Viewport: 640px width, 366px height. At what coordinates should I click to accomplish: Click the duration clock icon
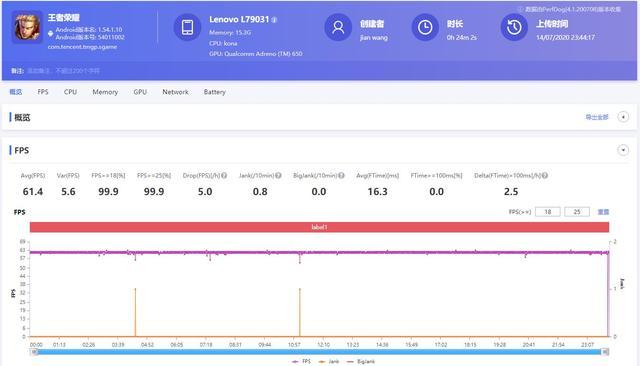coord(425,27)
